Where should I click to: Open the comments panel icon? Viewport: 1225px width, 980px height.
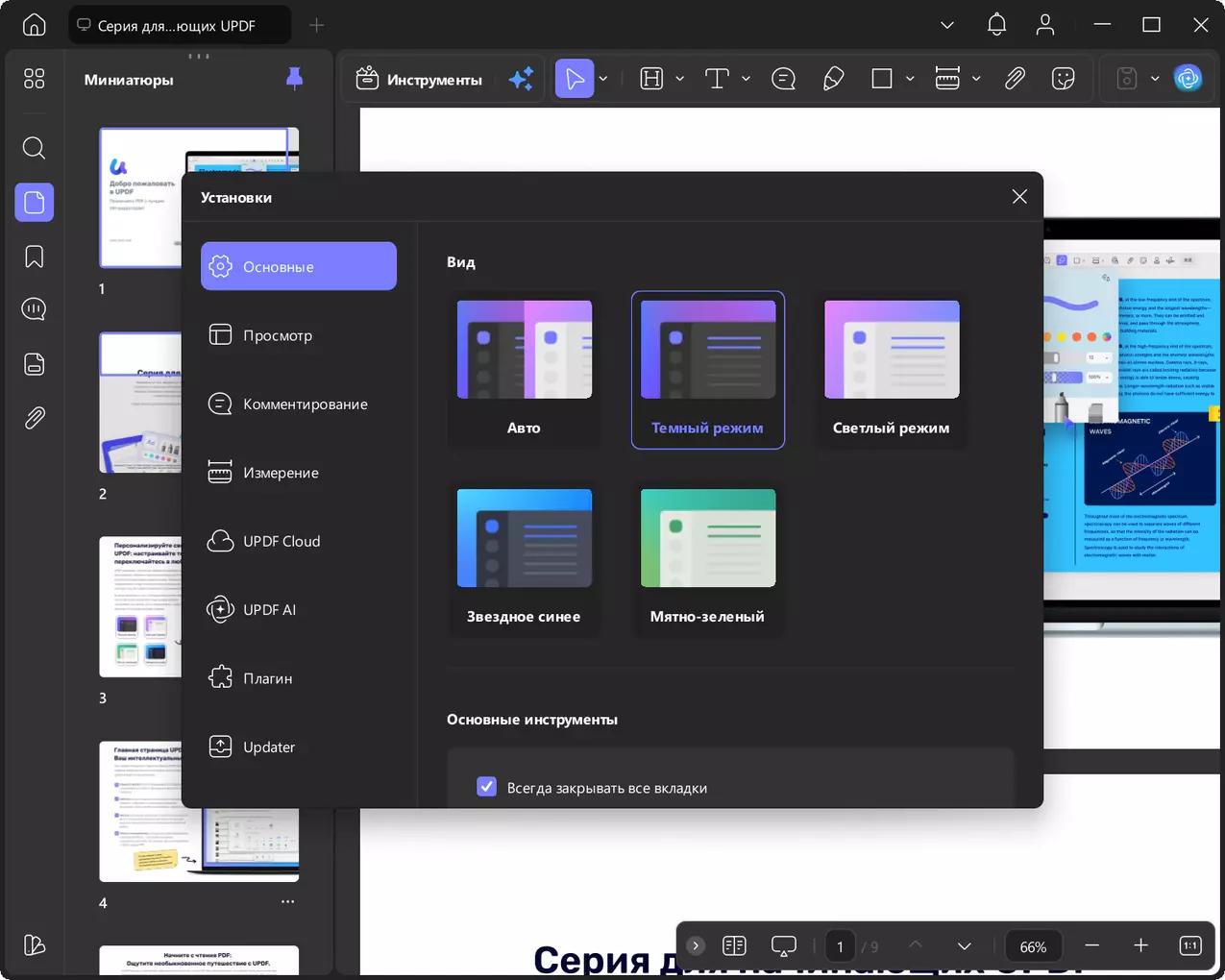(x=35, y=309)
